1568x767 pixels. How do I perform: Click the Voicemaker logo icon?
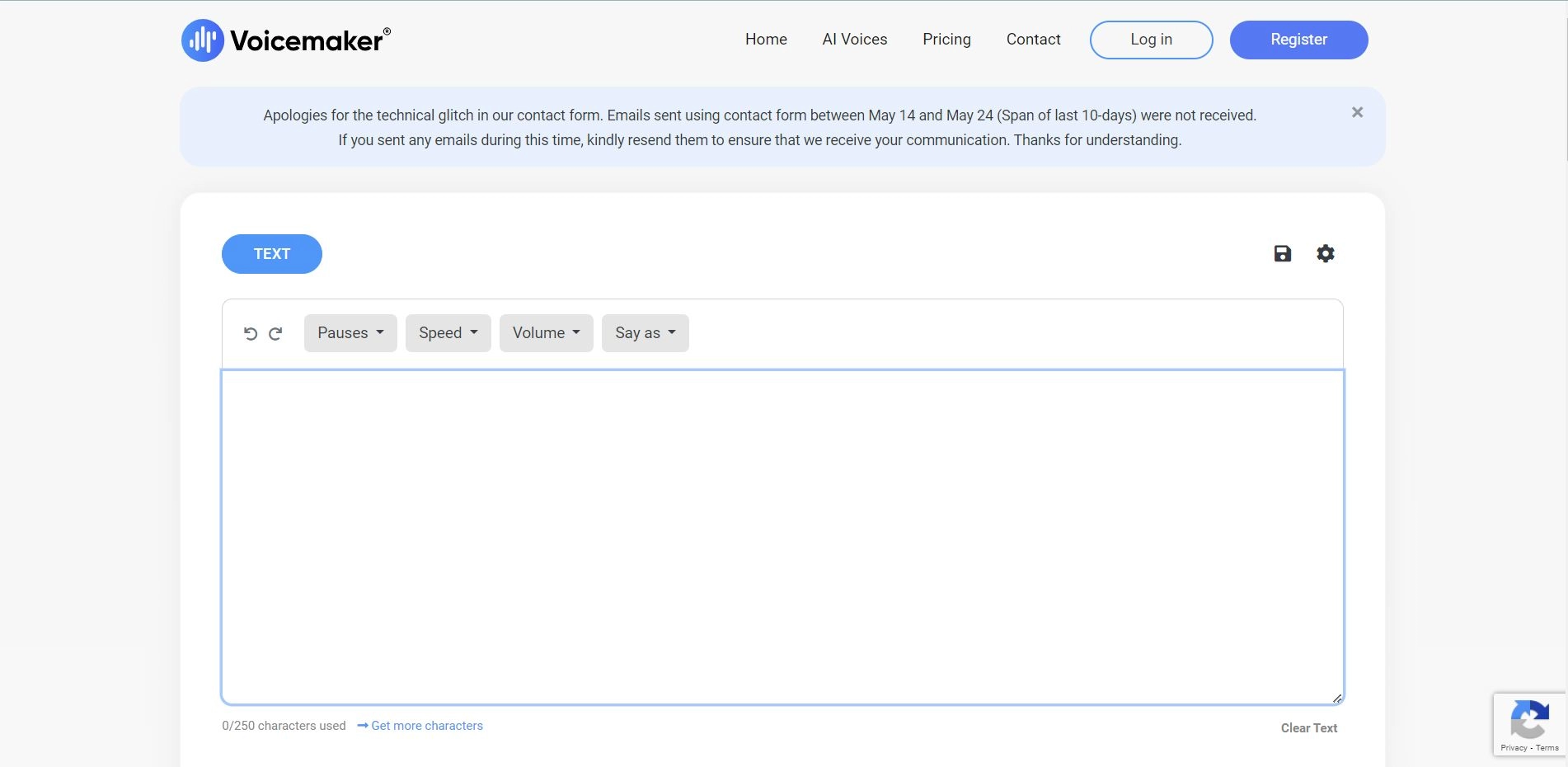tap(203, 40)
